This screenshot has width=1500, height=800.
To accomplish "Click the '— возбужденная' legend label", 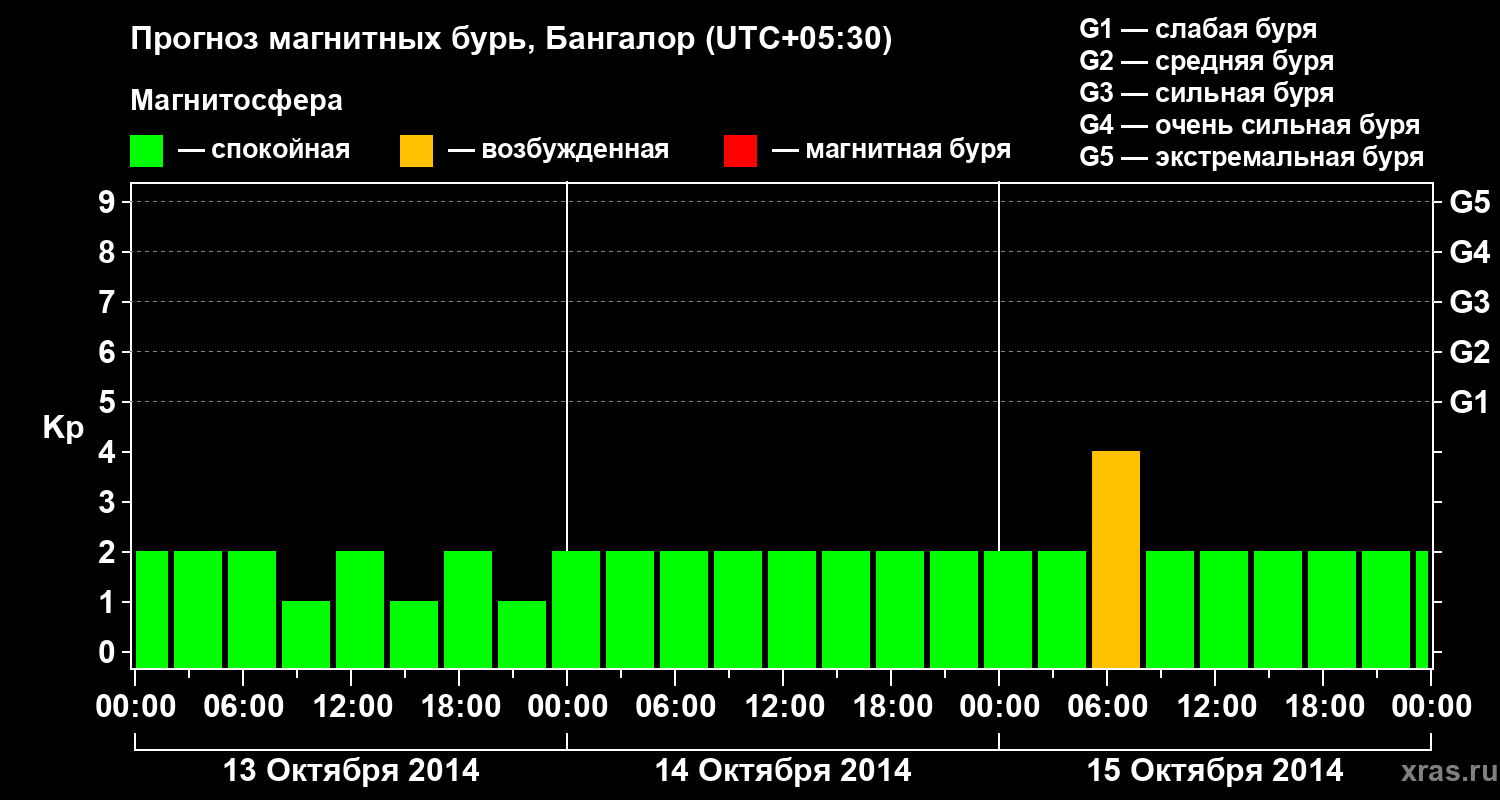I will [558, 150].
